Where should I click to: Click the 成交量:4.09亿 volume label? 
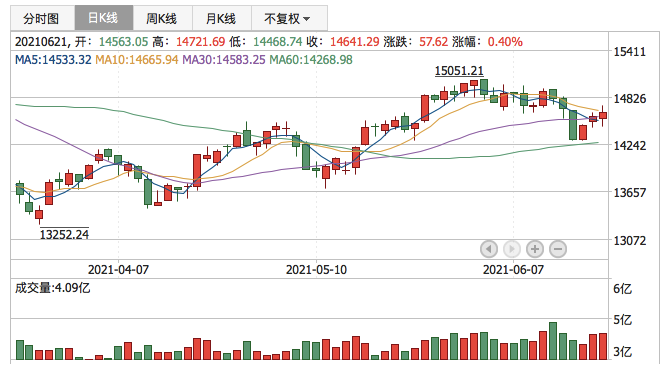coord(52,288)
